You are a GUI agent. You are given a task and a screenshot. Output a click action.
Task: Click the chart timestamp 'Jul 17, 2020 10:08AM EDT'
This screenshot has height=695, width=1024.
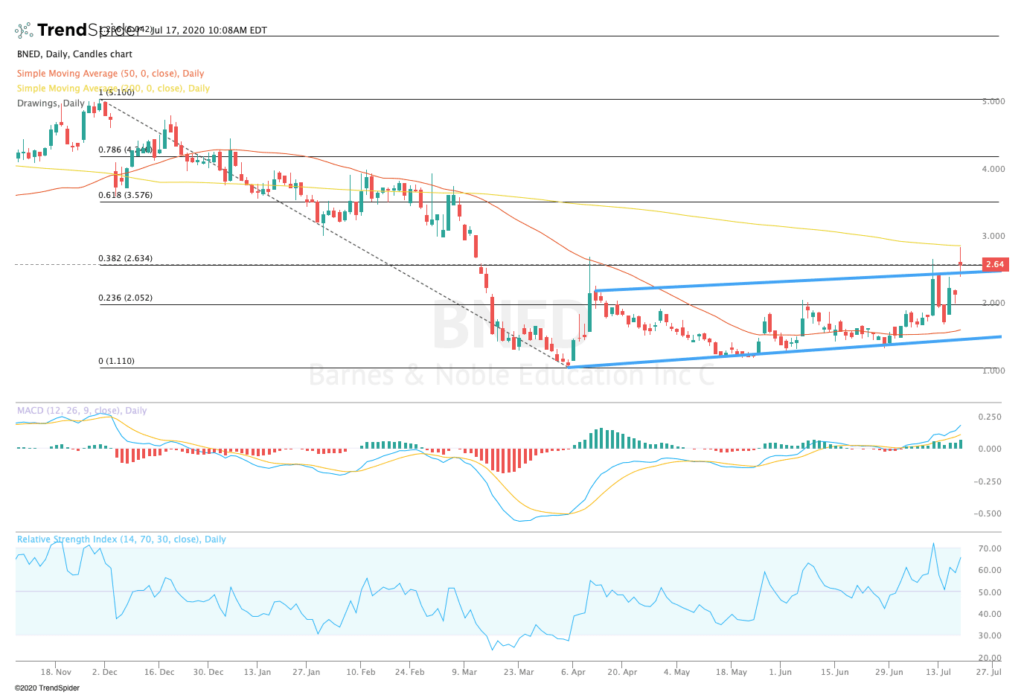210,30
